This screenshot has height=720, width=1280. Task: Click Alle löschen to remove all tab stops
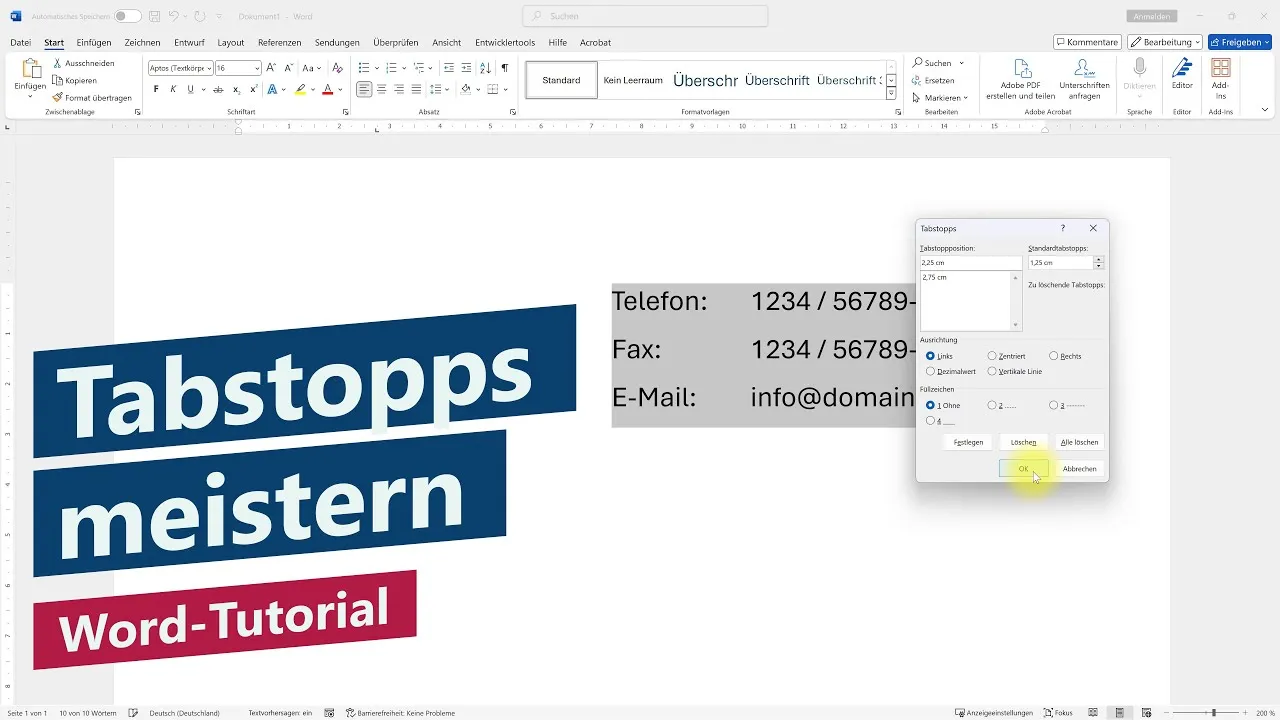(x=1079, y=441)
